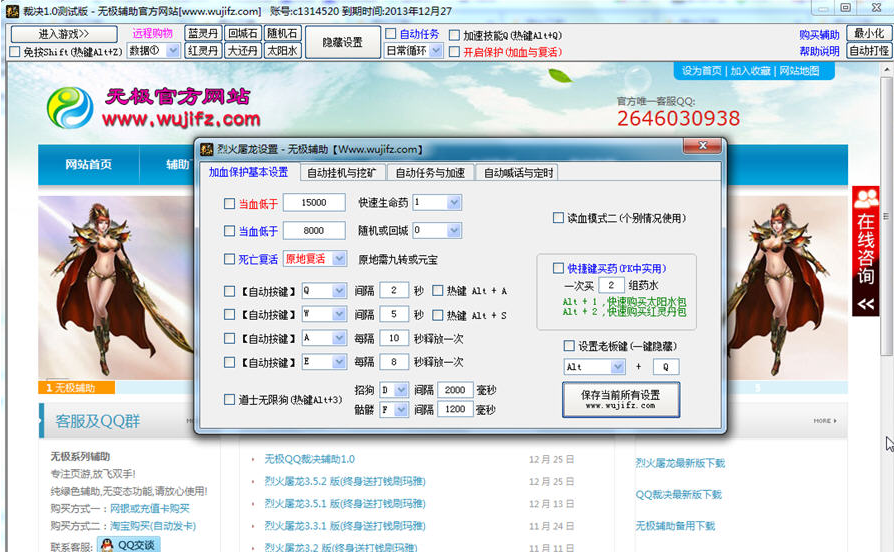Toggle 自动任务 checkbox
Viewport: 894px width, 552px height.
[x=391, y=34]
